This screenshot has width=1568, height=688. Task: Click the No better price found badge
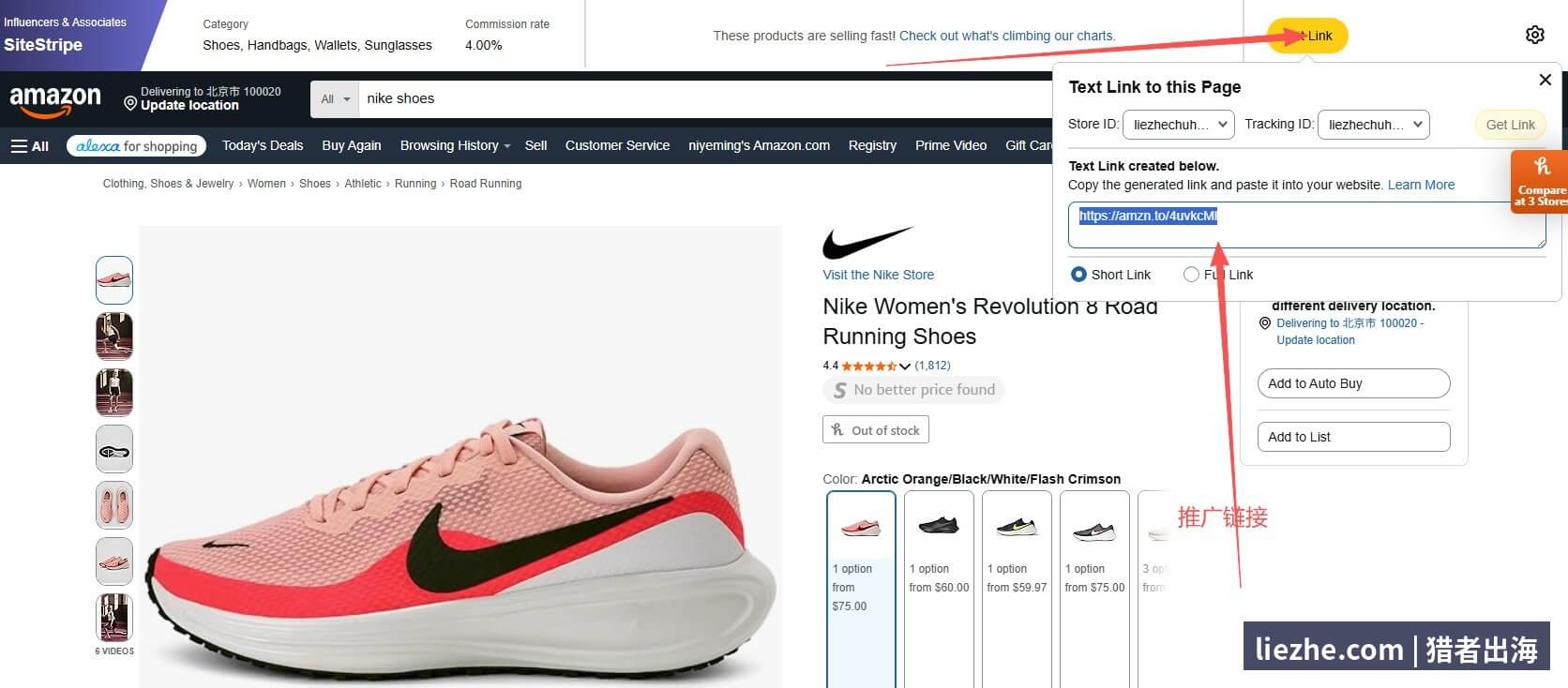click(913, 390)
